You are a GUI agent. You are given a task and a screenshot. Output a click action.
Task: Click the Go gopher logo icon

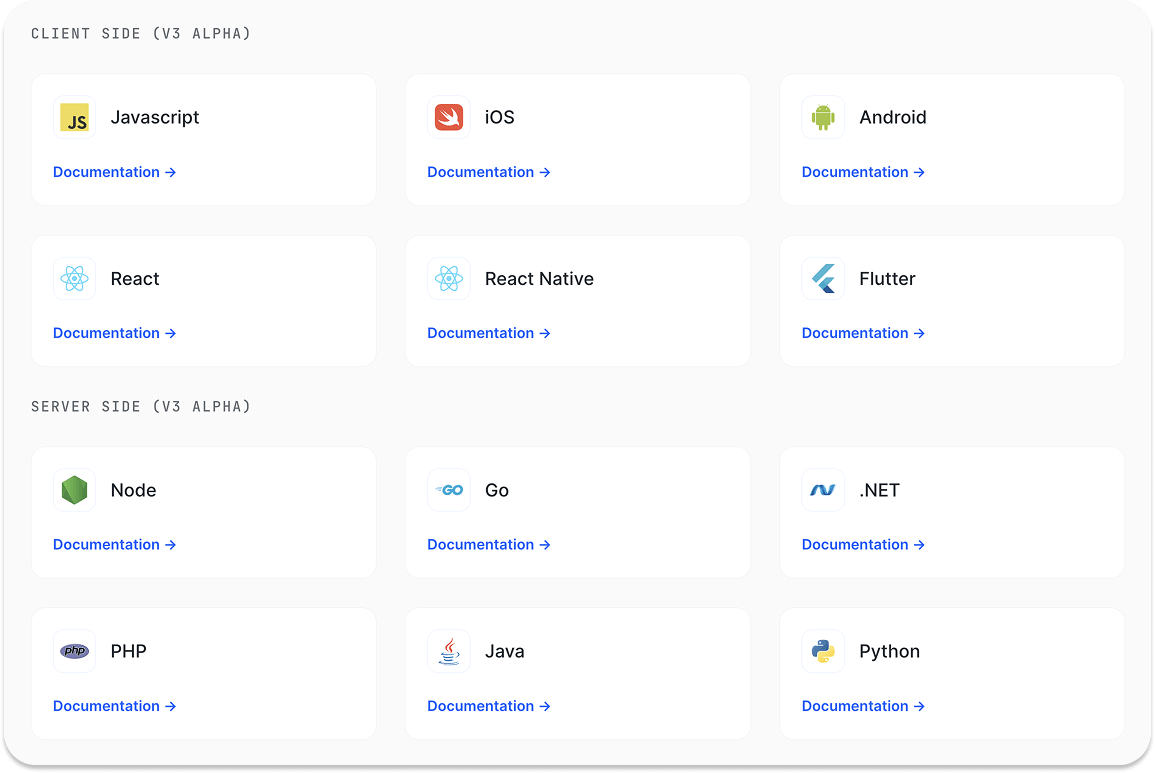coord(448,490)
